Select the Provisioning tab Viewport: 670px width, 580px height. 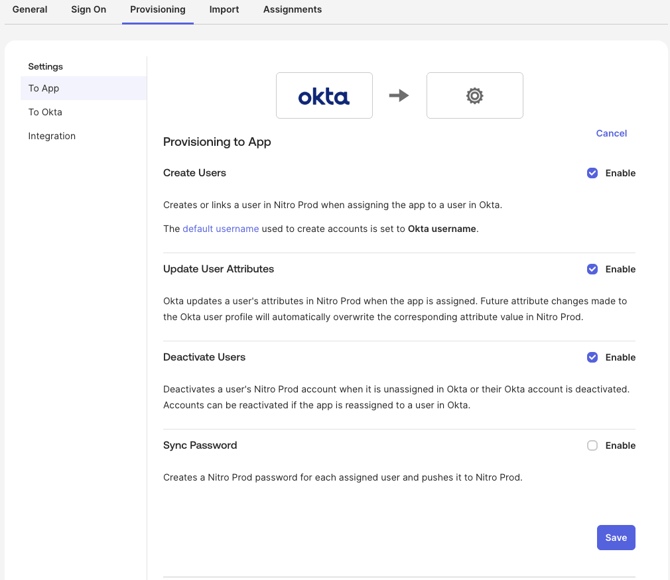(x=158, y=9)
